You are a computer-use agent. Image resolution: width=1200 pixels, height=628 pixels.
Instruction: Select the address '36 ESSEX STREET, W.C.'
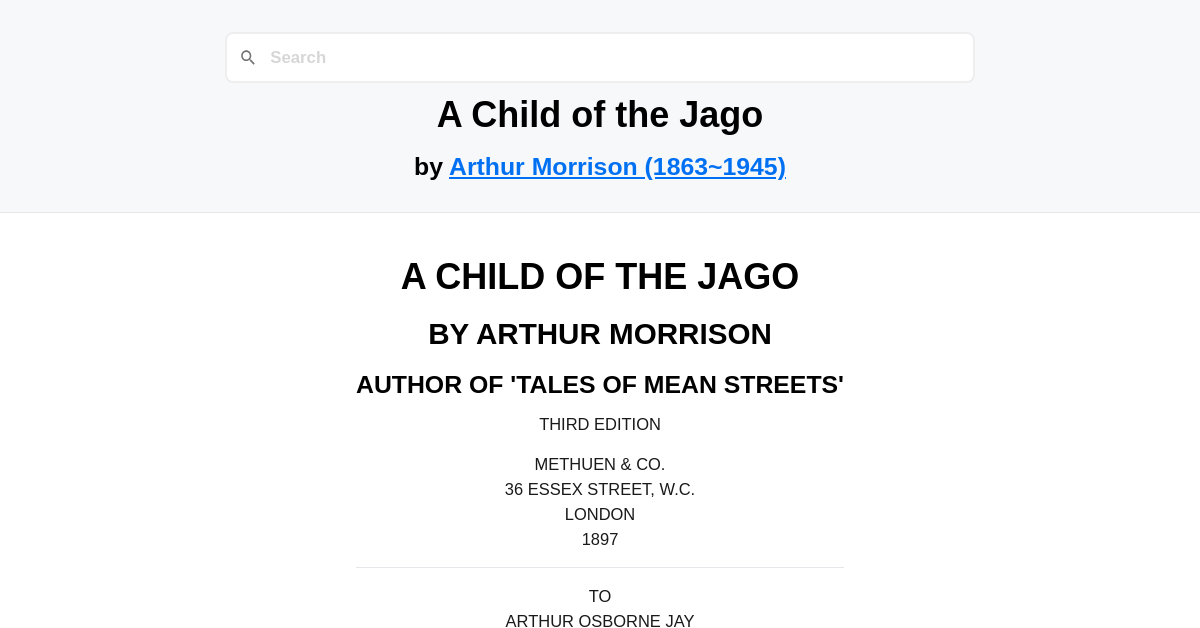(600, 489)
